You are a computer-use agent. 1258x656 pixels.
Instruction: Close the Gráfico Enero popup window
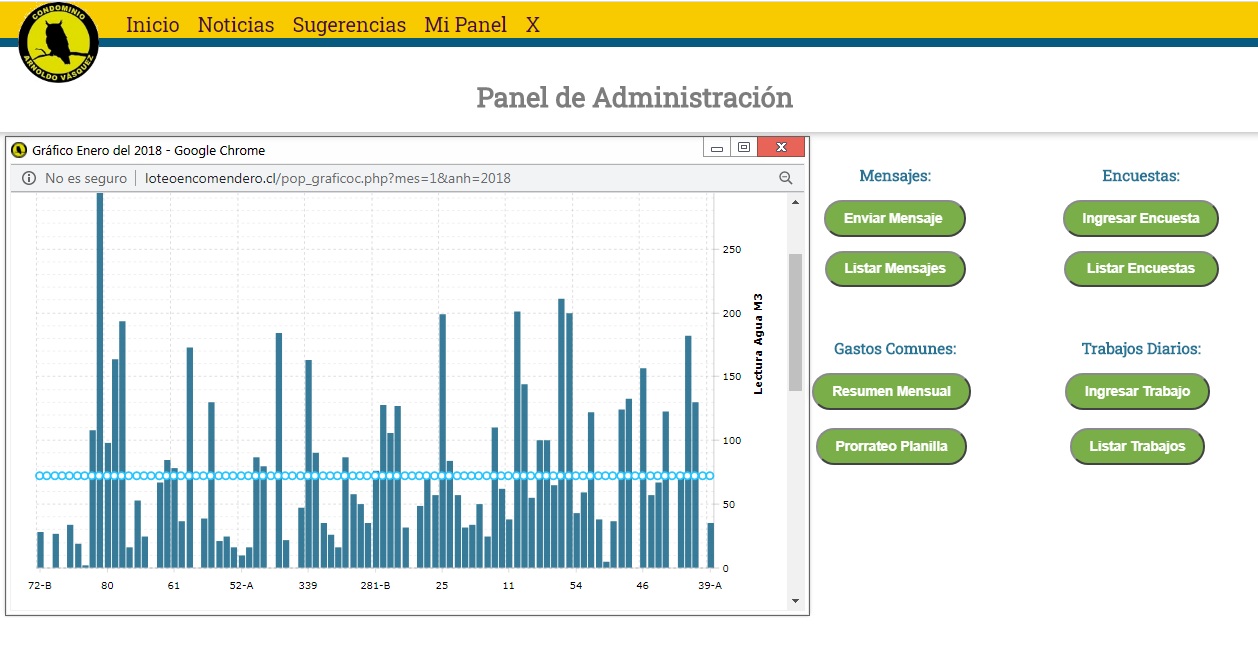pos(781,148)
